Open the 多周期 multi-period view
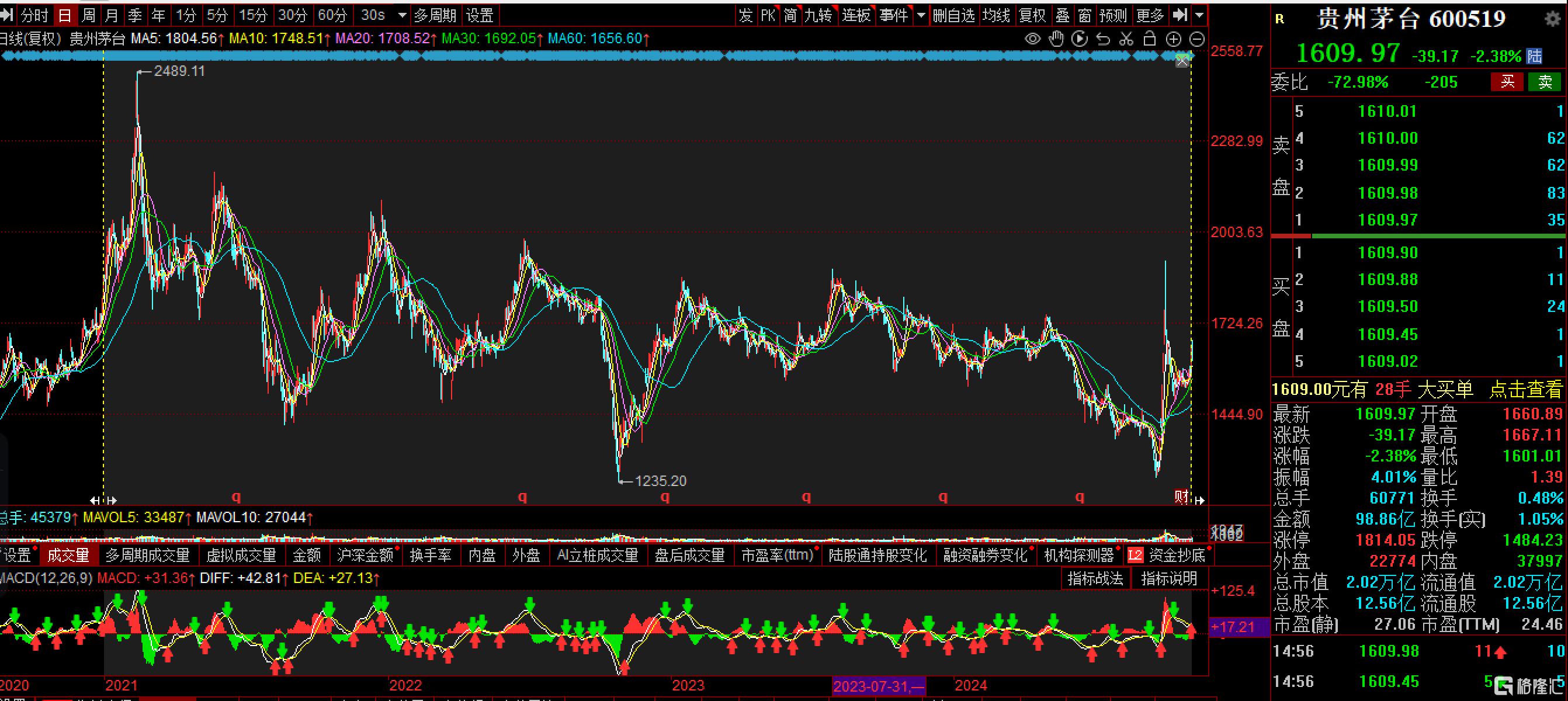 [435, 15]
